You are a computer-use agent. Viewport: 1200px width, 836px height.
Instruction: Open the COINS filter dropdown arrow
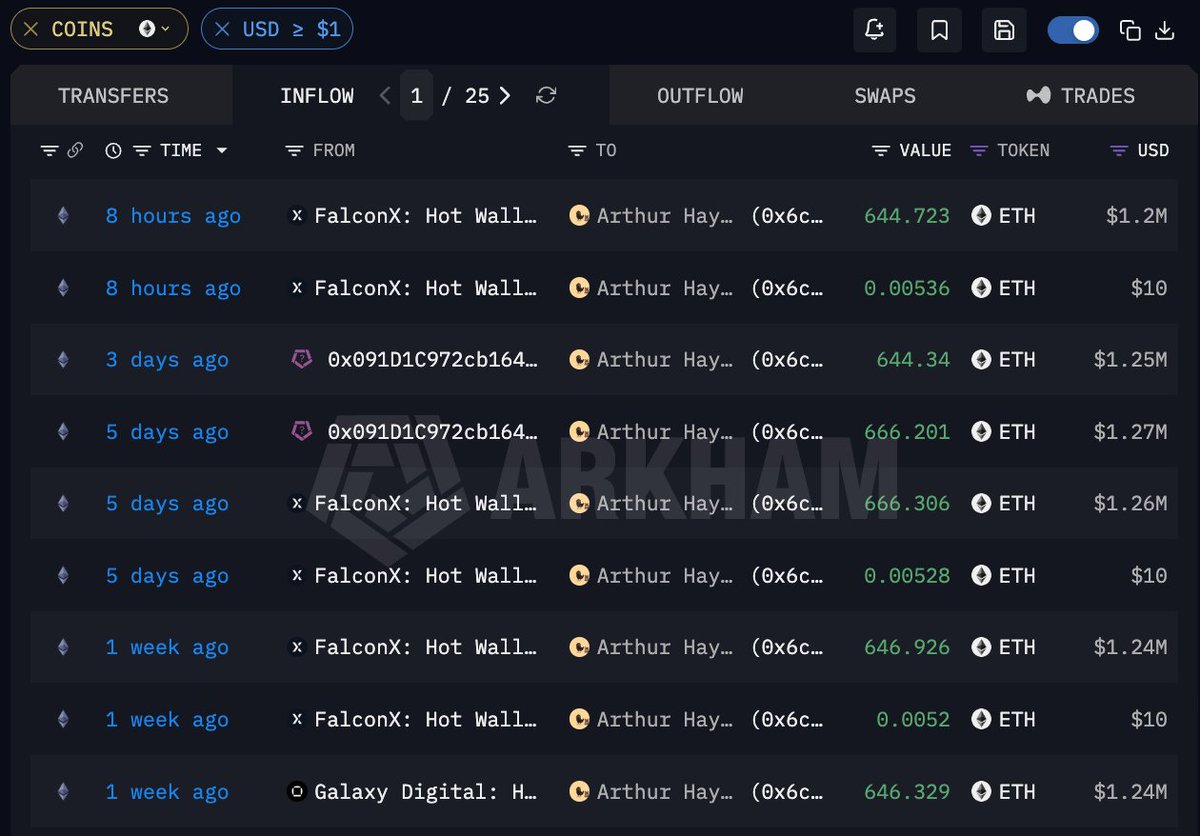[165, 29]
